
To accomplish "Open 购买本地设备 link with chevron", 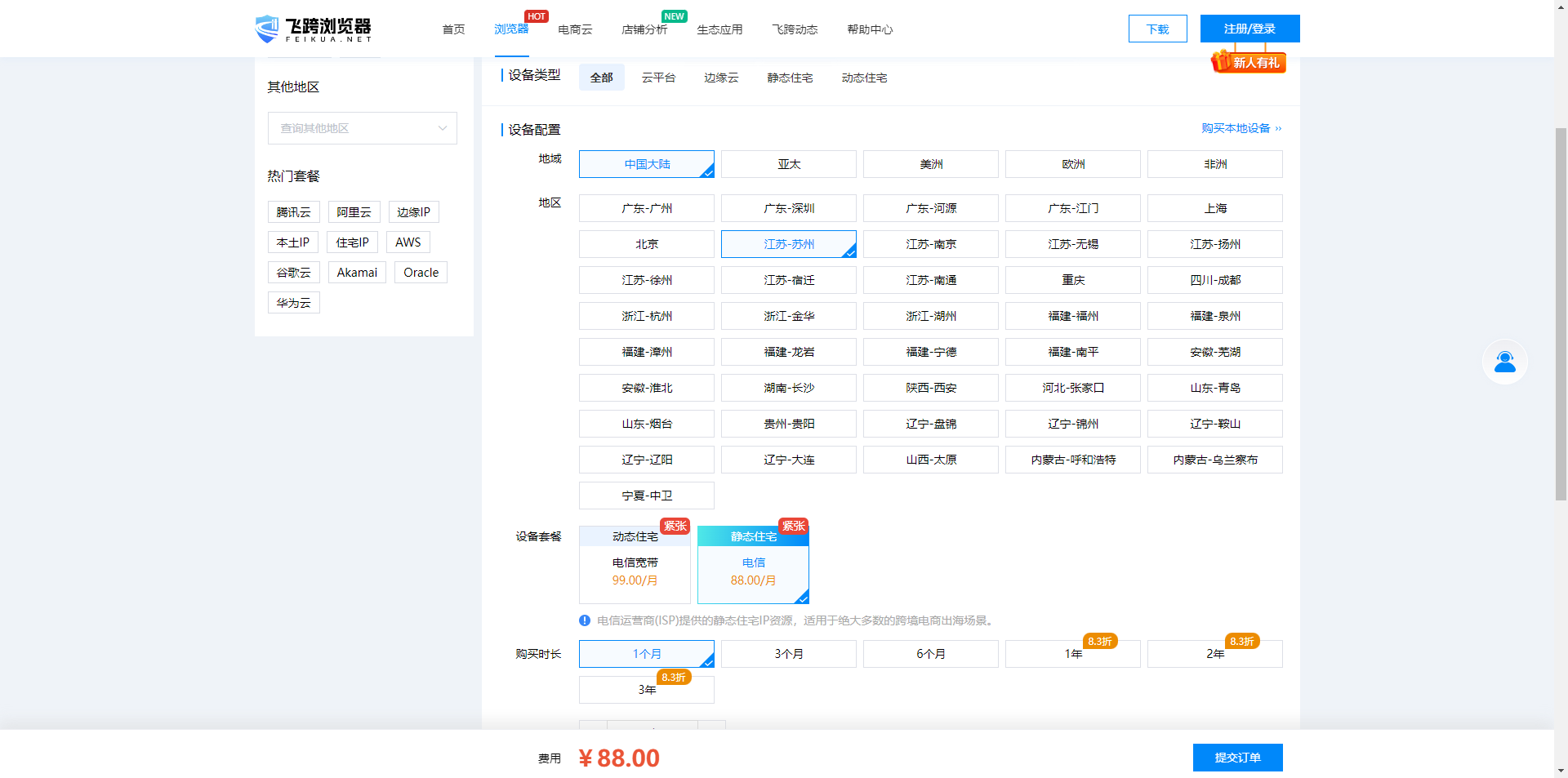I will pyautogui.click(x=1241, y=128).
